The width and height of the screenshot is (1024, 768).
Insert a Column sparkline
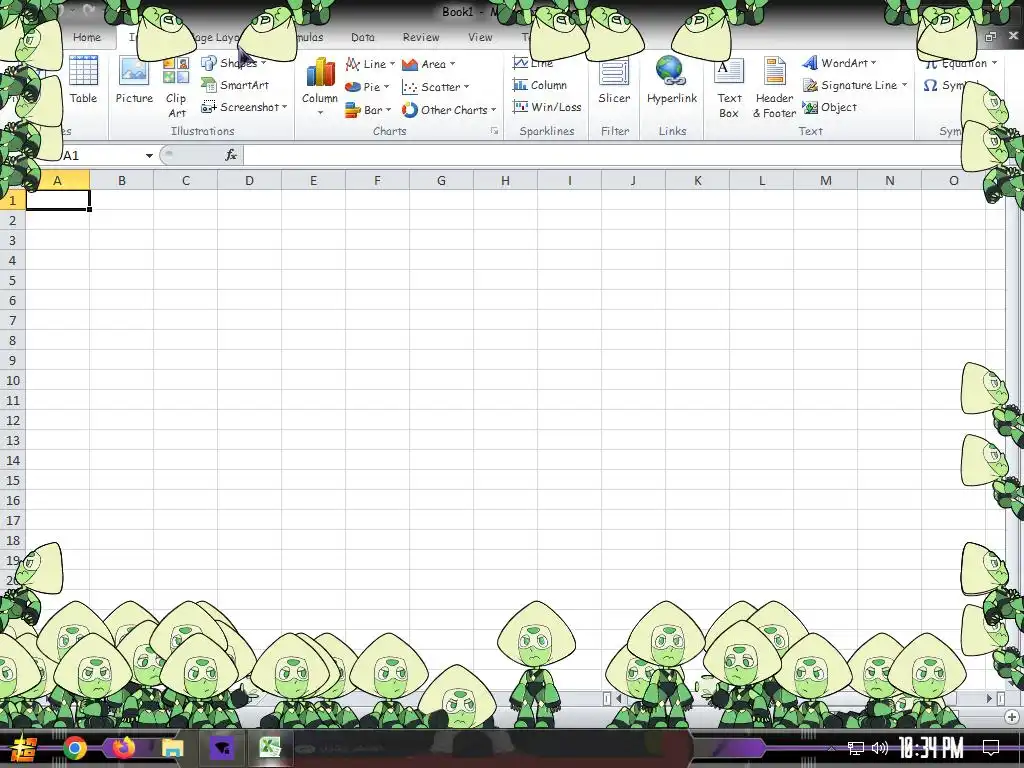(540, 85)
